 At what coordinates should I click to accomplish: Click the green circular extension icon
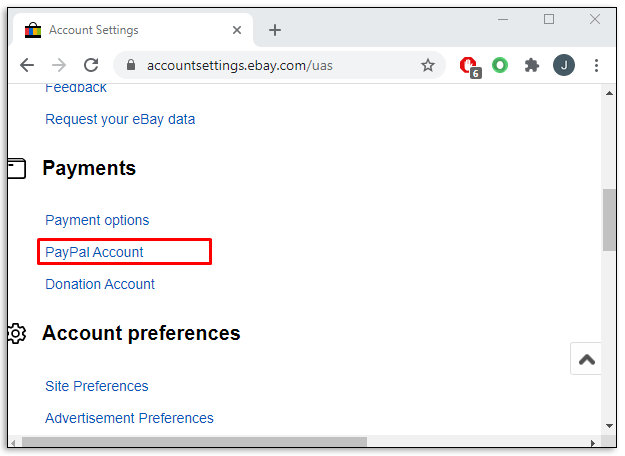coord(500,65)
